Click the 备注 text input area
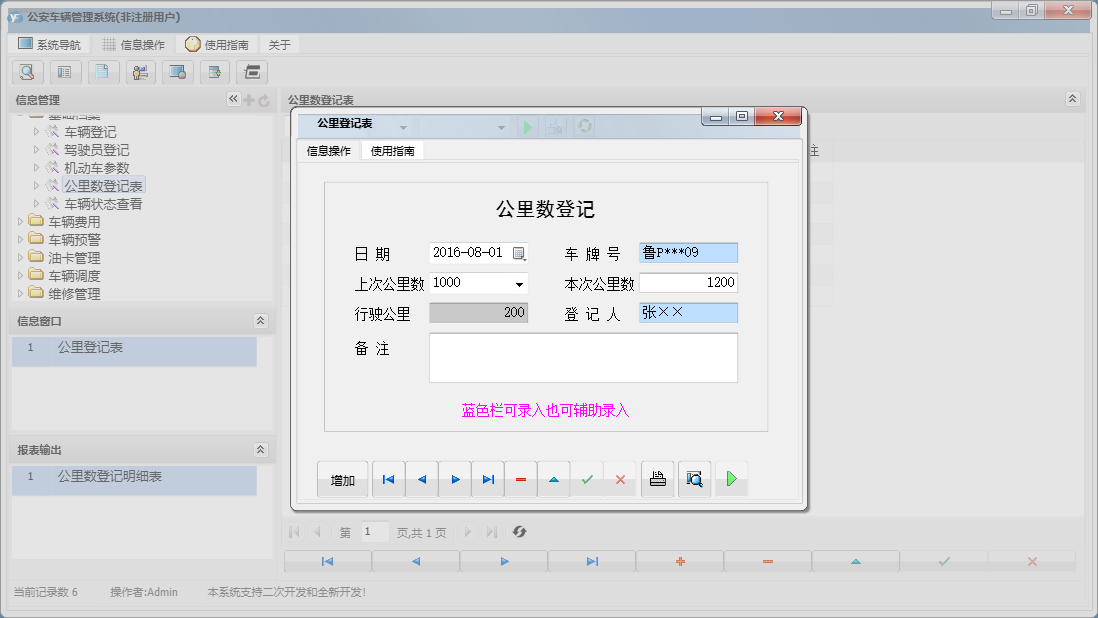1098x618 pixels. coord(583,357)
